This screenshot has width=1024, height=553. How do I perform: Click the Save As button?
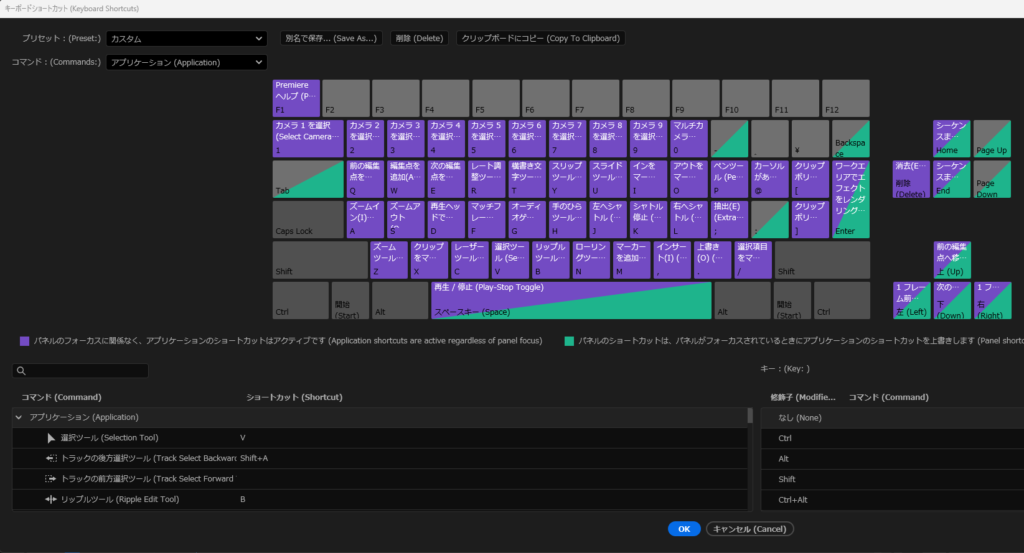(x=331, y=39)
